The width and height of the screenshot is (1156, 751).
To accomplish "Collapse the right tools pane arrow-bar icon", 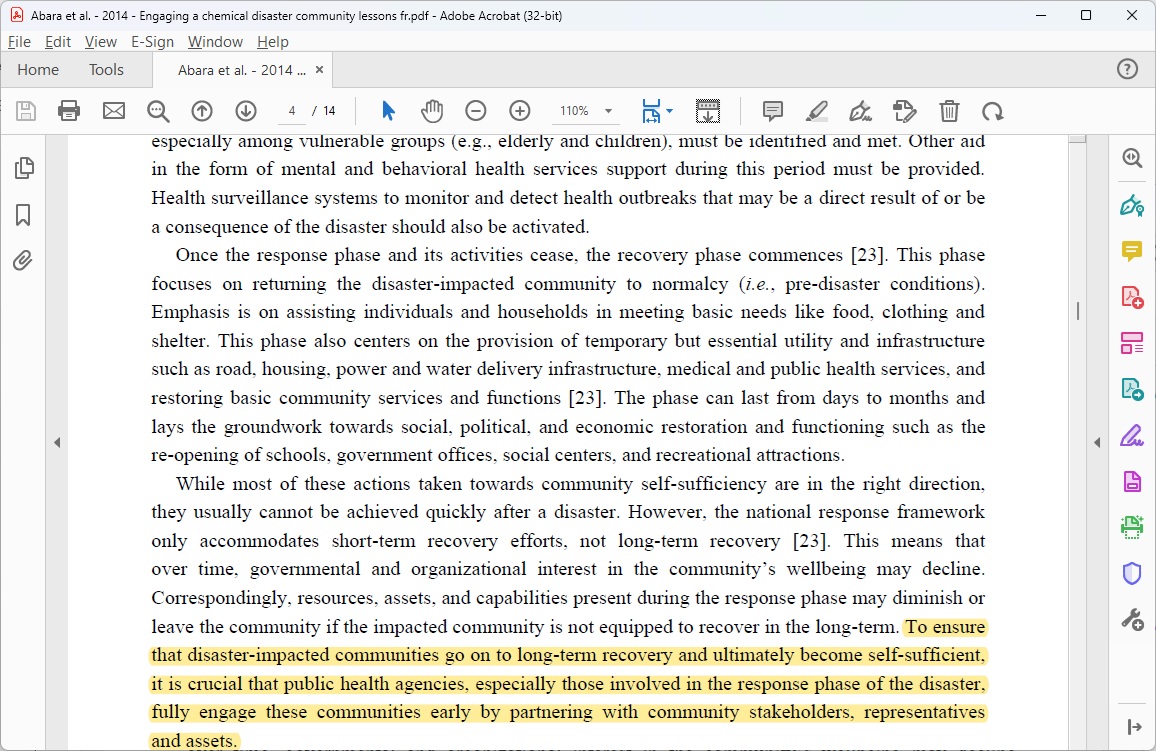I will [x=1135, y=727].
